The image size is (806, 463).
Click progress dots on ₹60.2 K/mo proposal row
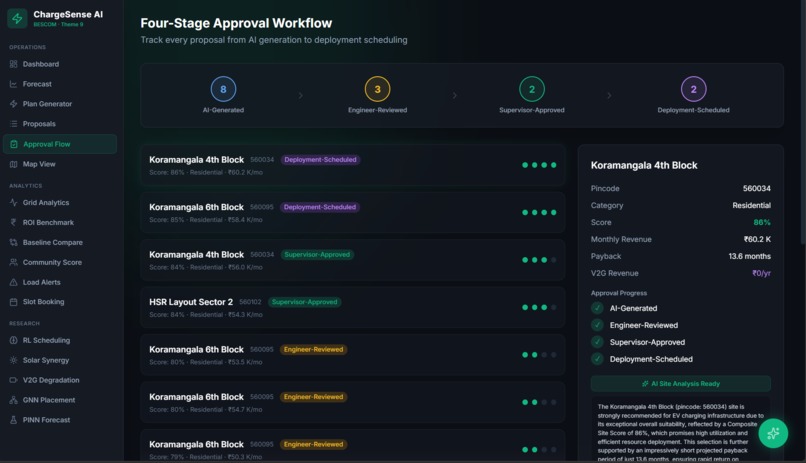point(539,165)
